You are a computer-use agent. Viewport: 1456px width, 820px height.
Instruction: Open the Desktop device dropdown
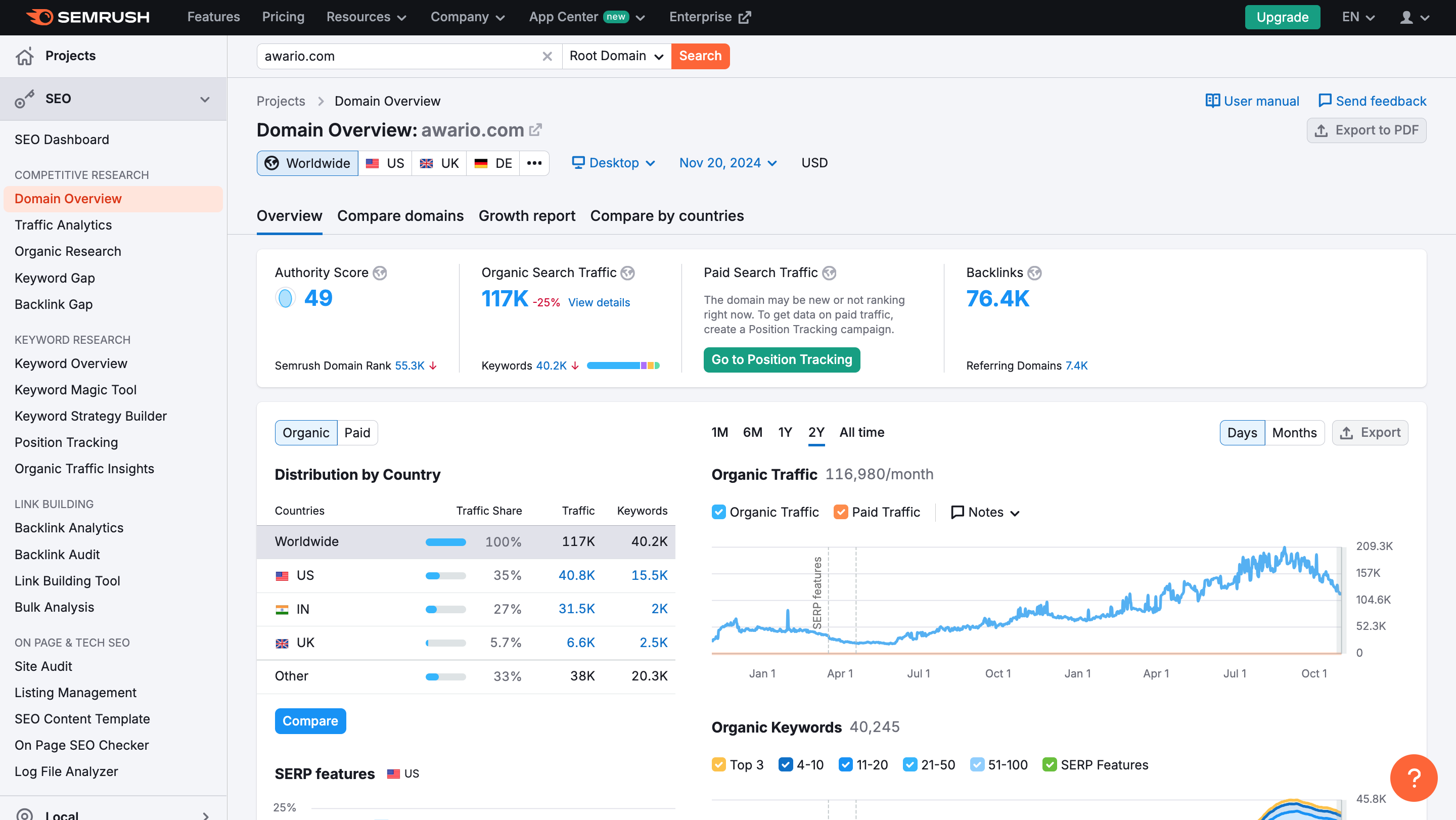(x=613, y=163)
